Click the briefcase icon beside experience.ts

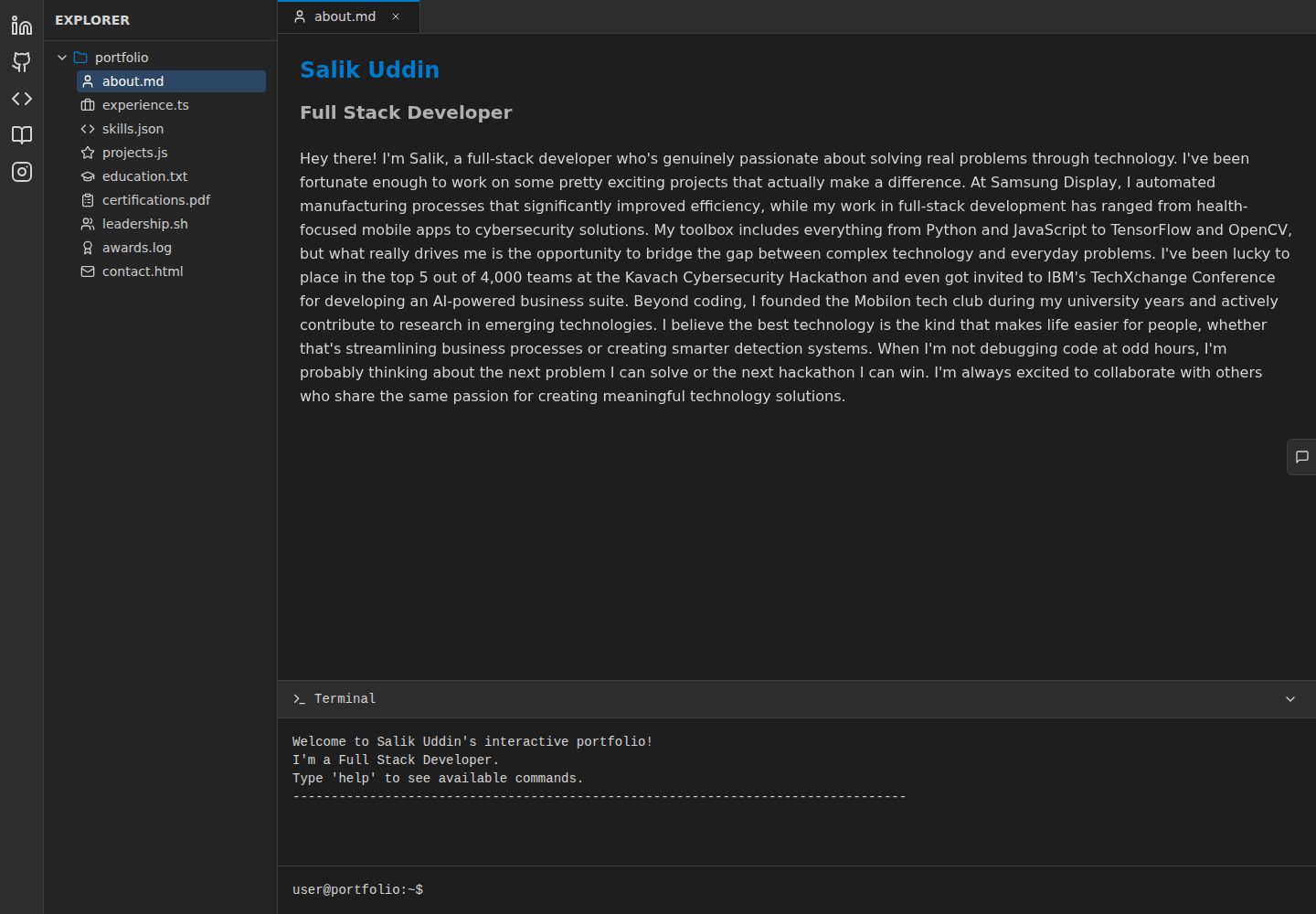click(x=88, y=105)
